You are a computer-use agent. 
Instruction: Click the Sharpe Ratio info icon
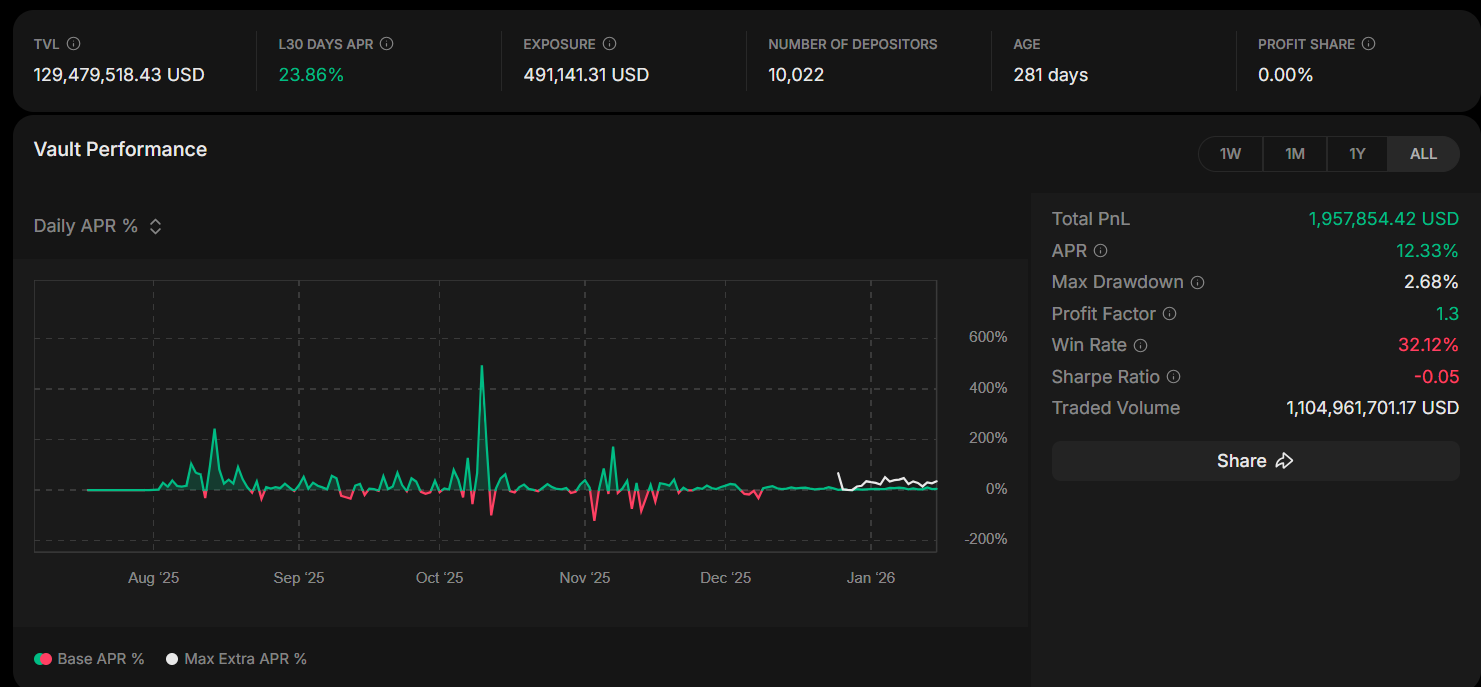(x=1174, y=377)
